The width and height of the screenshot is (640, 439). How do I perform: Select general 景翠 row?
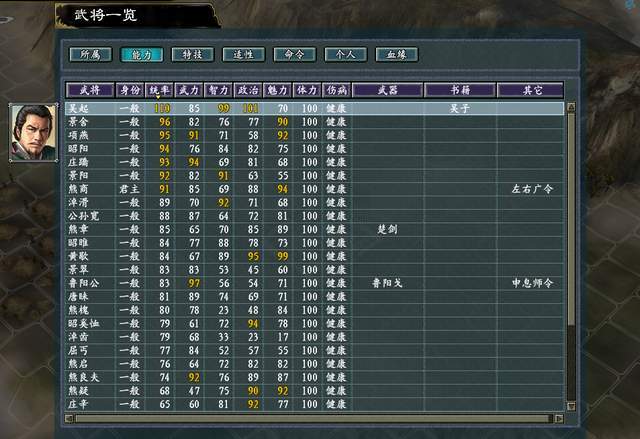tap(314, 270)
